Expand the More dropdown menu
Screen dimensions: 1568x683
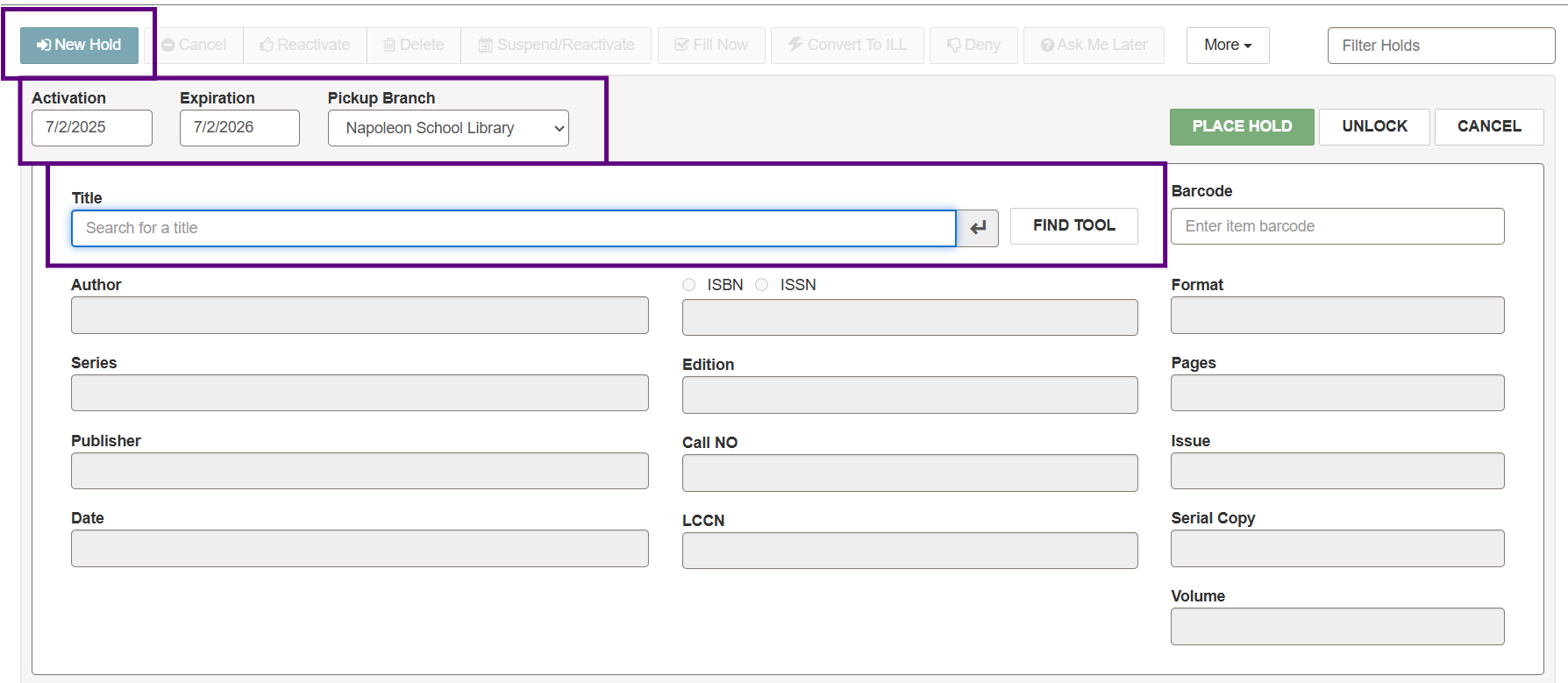[x=1228, y=45]
